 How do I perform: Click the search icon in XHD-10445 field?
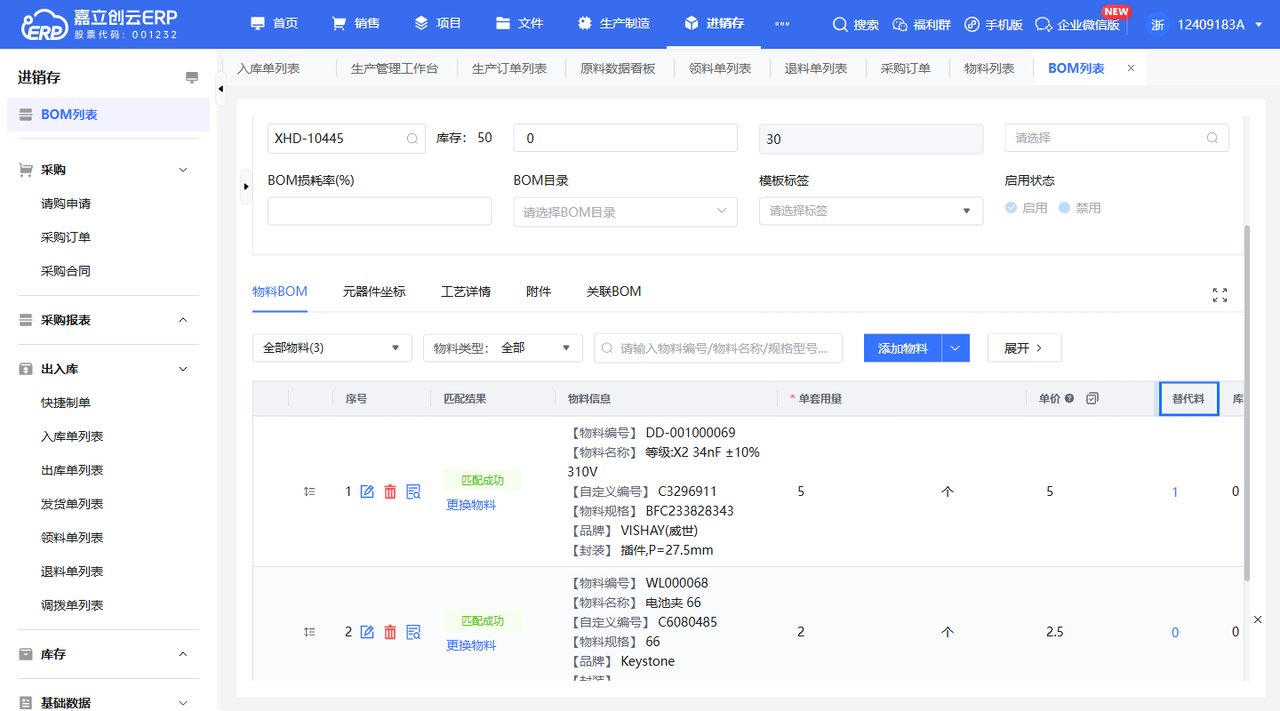(412, 139)
